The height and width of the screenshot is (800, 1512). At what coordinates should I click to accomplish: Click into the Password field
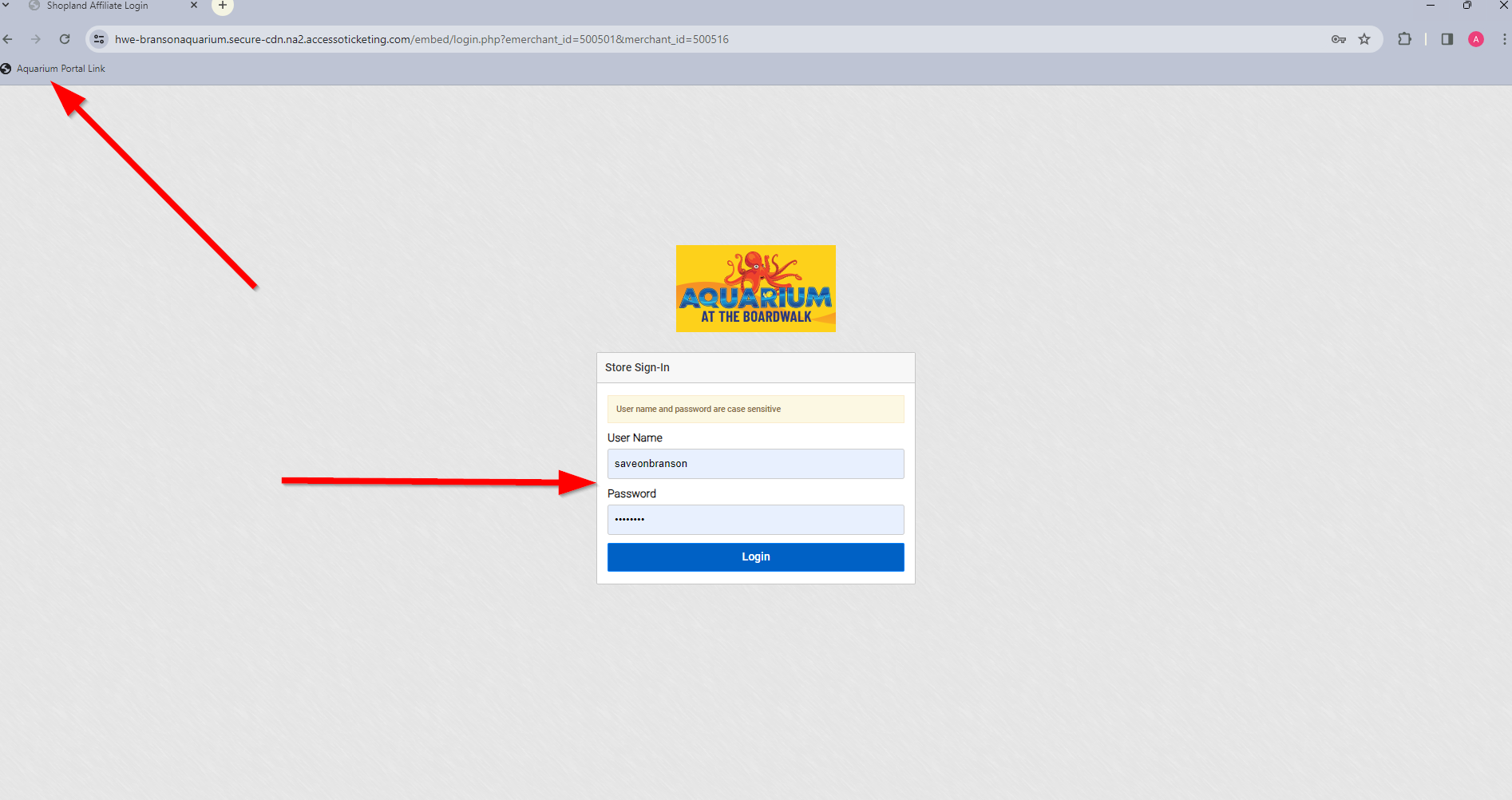(755, 520)
